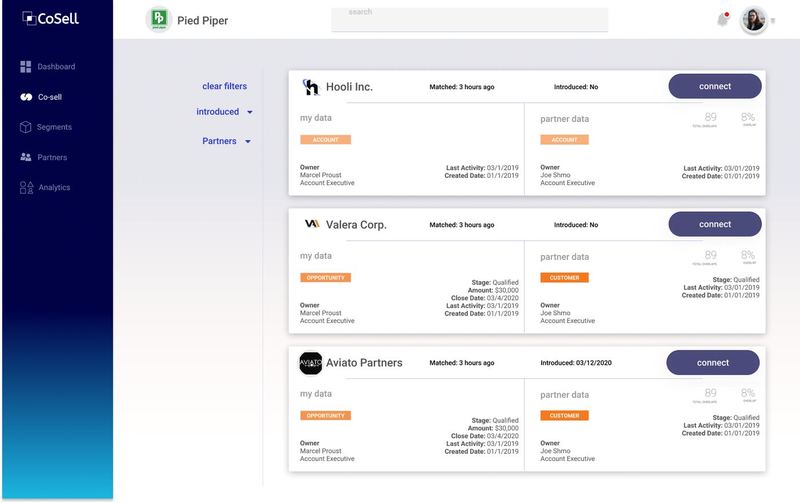Connect with Valera Corp.
Viewport: 800px width, 503px height.
[715, 224]
